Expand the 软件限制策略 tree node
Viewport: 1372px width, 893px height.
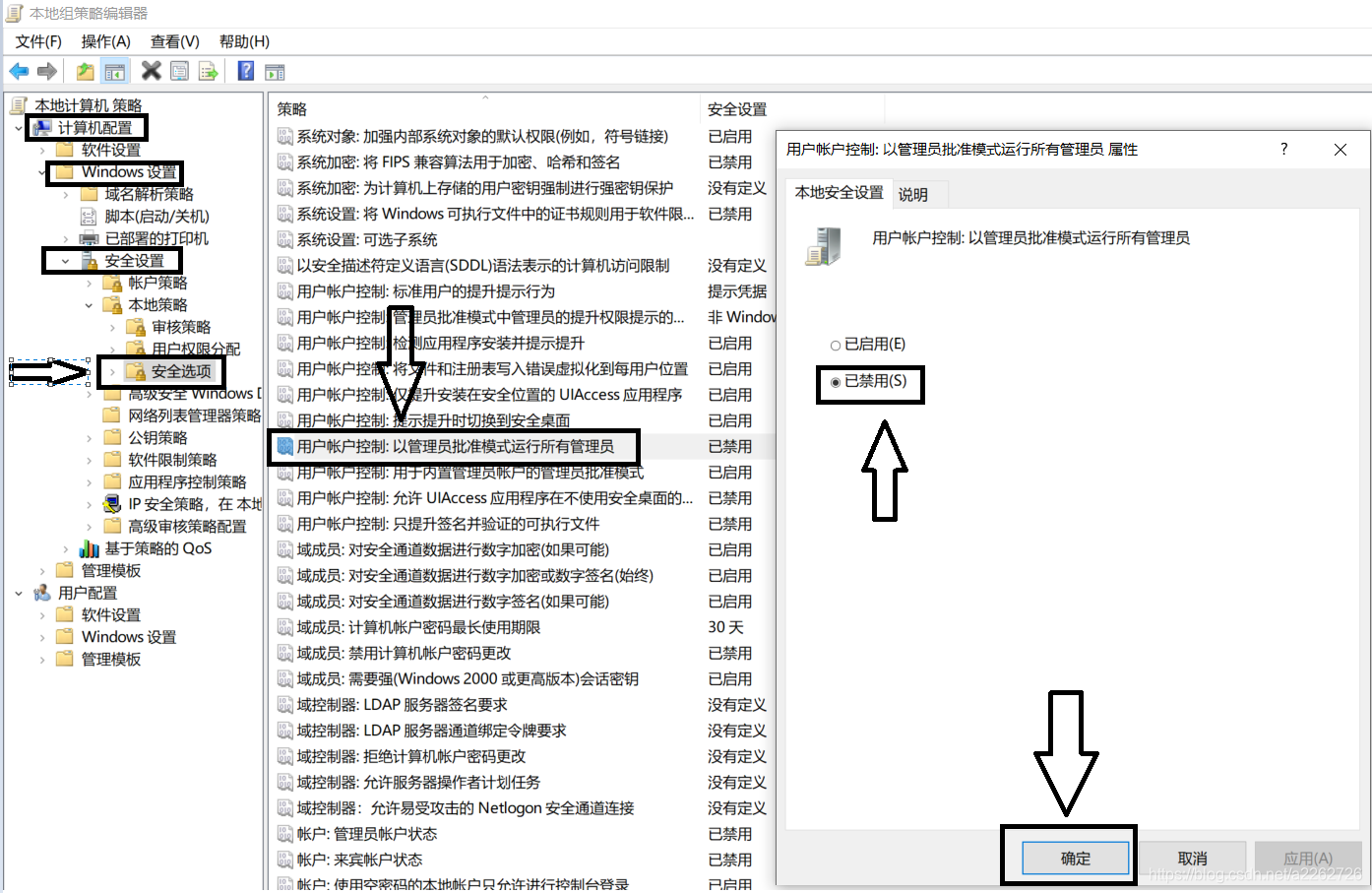click(90, 460)
